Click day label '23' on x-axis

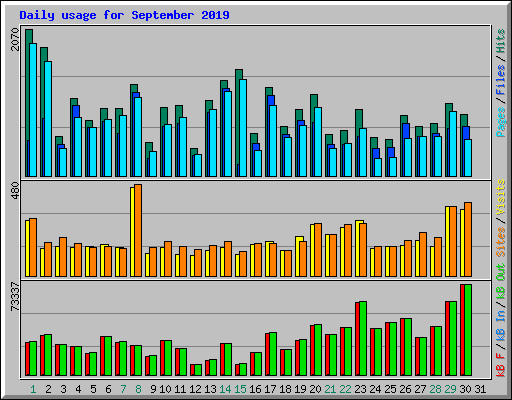[x=360, y=389]
